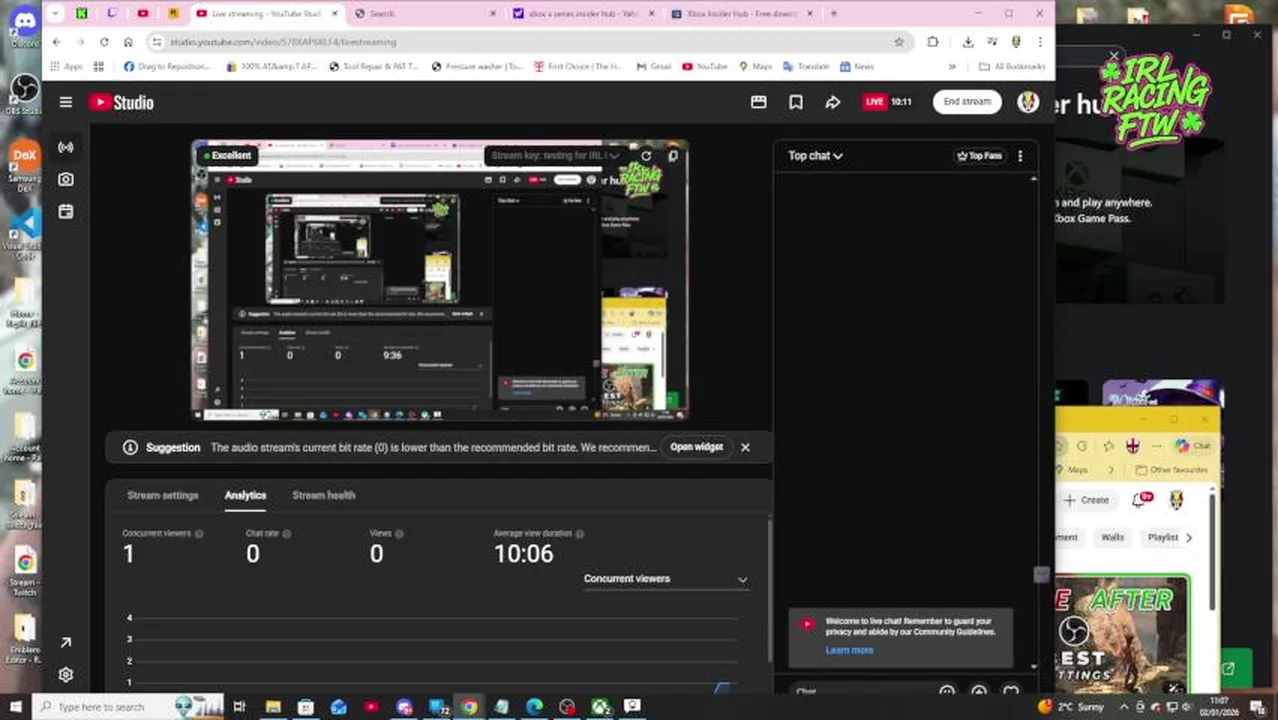This screenshot has height=720, width=1278.
Task: Click the bookmark highlight icon in header
Action: (x=796, y=102)
